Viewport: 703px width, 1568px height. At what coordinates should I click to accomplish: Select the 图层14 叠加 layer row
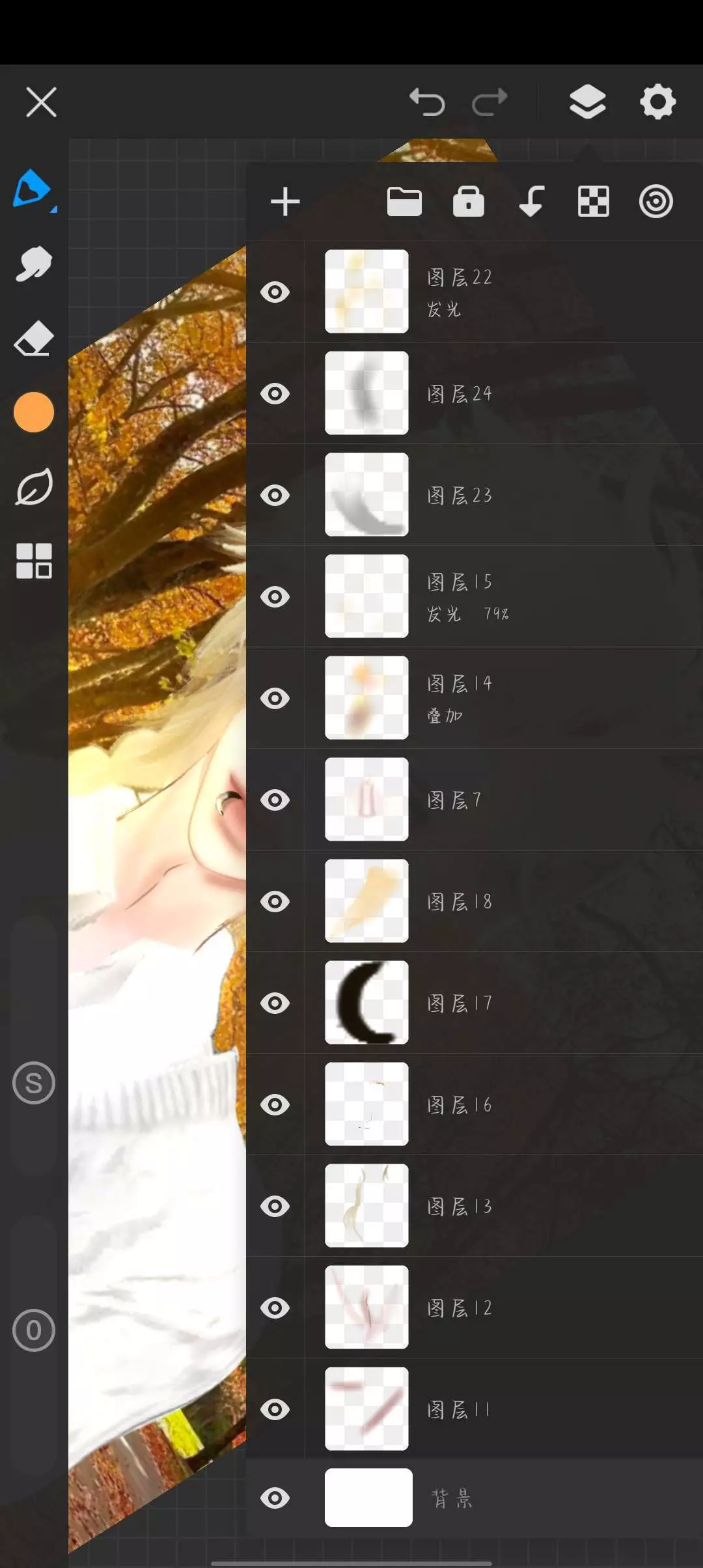pyautogui.click(x=475, y=698)
